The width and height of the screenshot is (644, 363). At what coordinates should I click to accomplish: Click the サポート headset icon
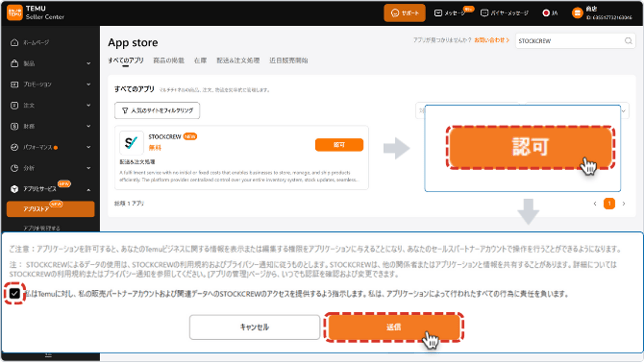point(395,13)
